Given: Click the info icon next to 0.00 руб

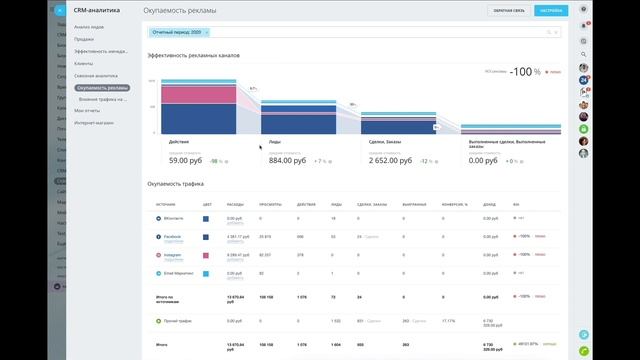Looking at the screenshot, I should (x=522, y=162).
